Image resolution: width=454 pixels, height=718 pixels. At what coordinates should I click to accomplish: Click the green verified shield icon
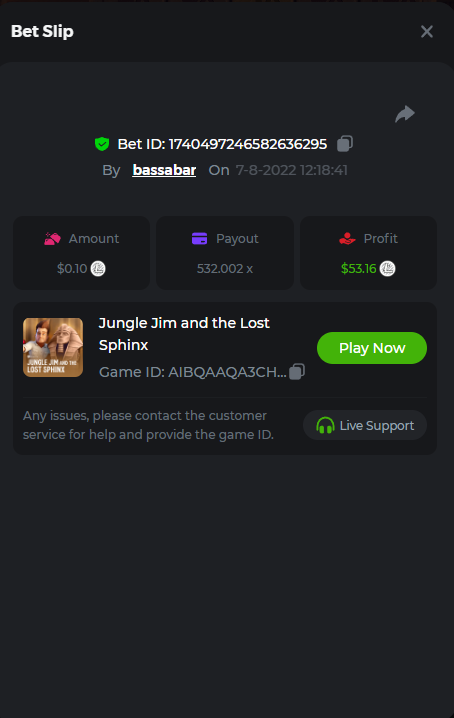[102, 144]
